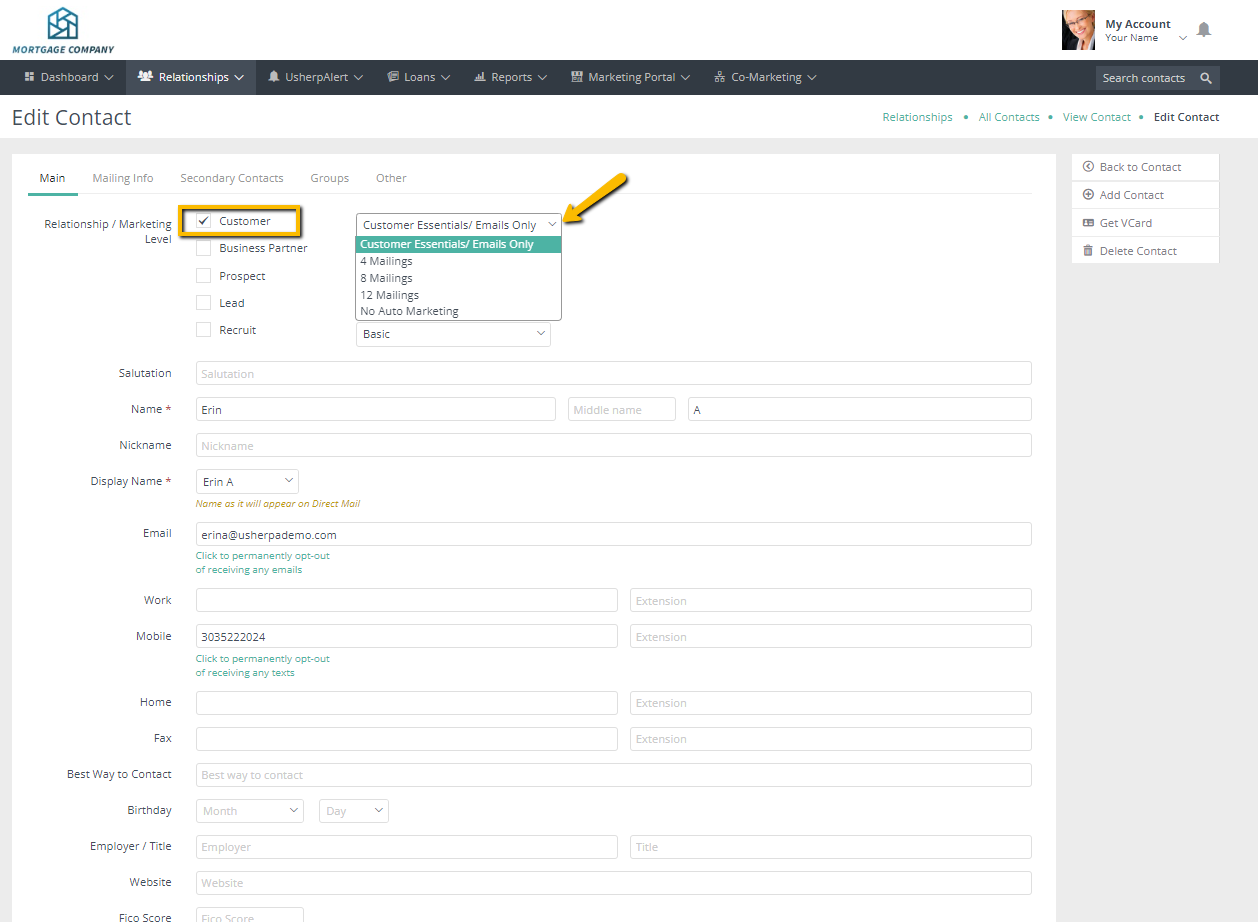Choose 12 Mailings from the dropdown list
The height and width of the screenshot is (922, 1258).
tap(390, 295)
